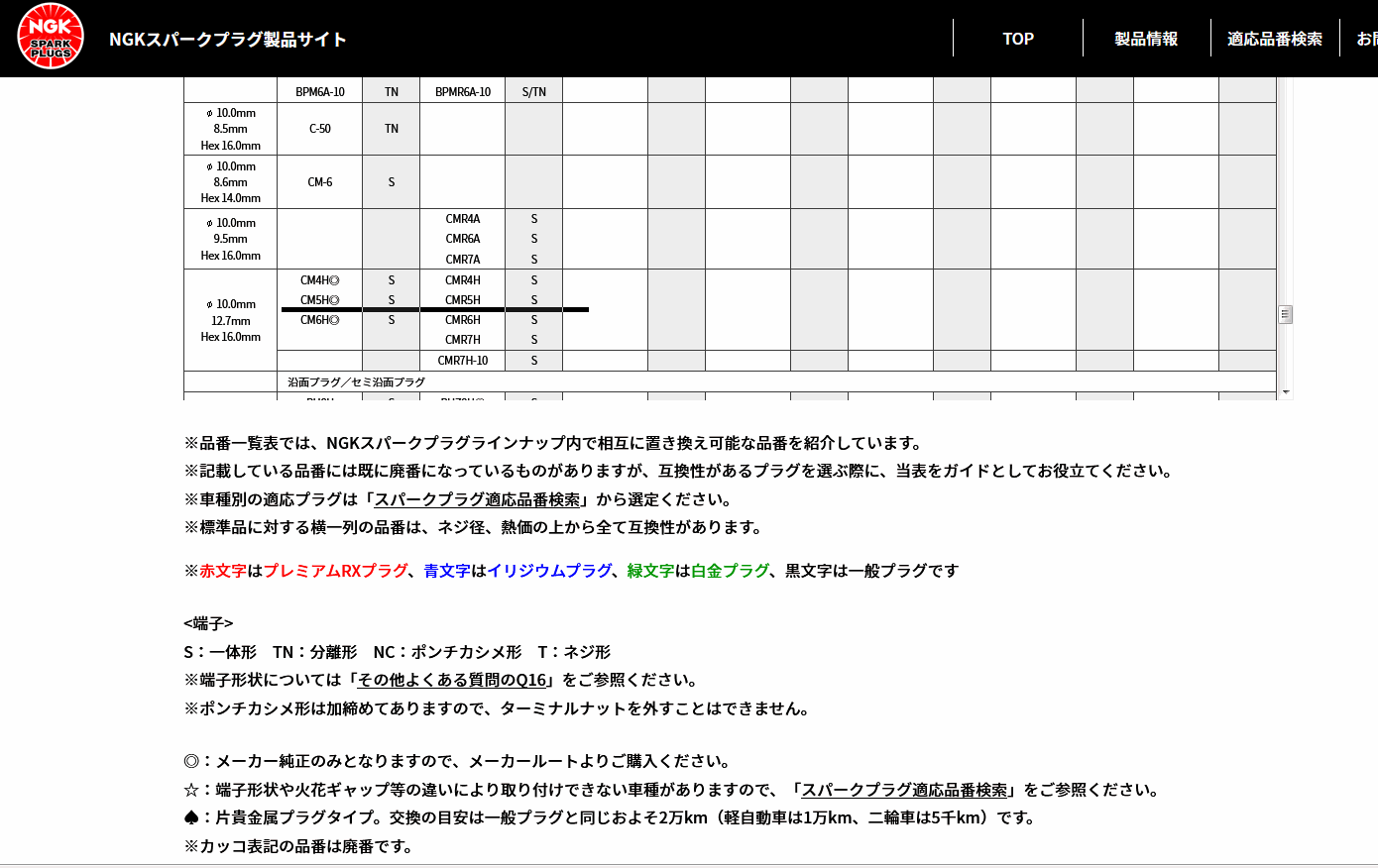The image size is (1378, 868).
Task: Click the blue イリジウムプラグ text
Action: pos(549,571)
